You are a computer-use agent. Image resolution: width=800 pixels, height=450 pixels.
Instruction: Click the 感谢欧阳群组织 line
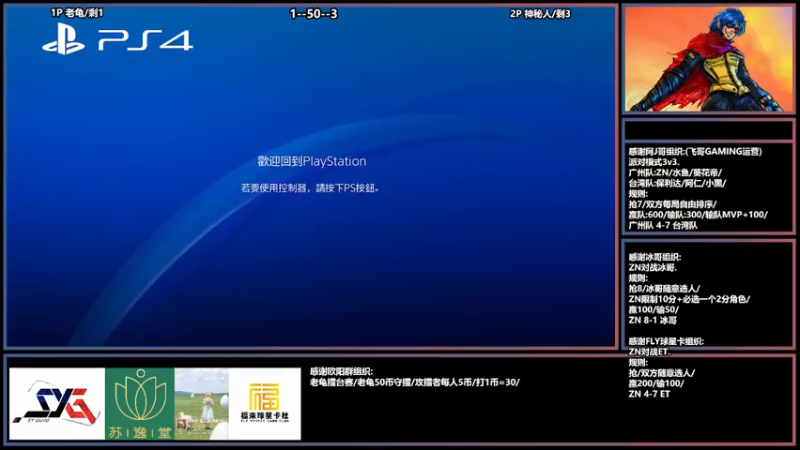pos(341,371)
